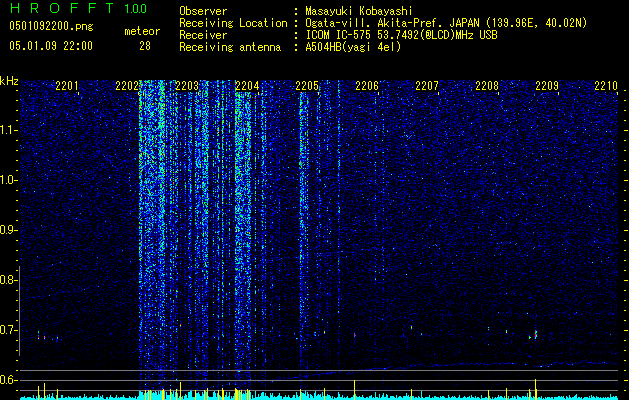Click the 2203 time marker
Screen dimensions: 629x400
[x=187, y=86]
